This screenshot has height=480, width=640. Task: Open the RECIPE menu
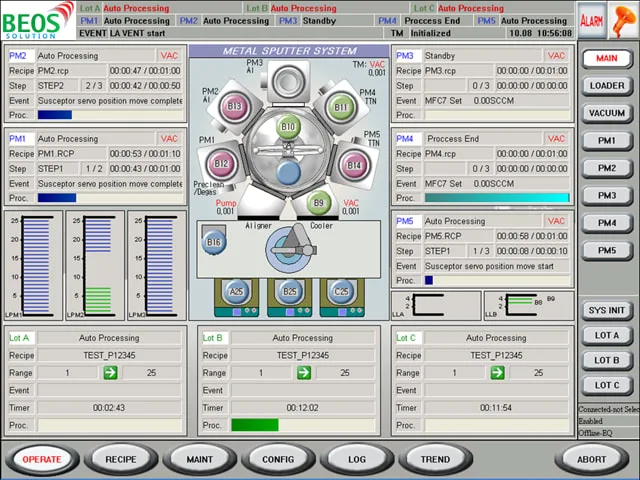pyautogui.click(x=121, y=459)
